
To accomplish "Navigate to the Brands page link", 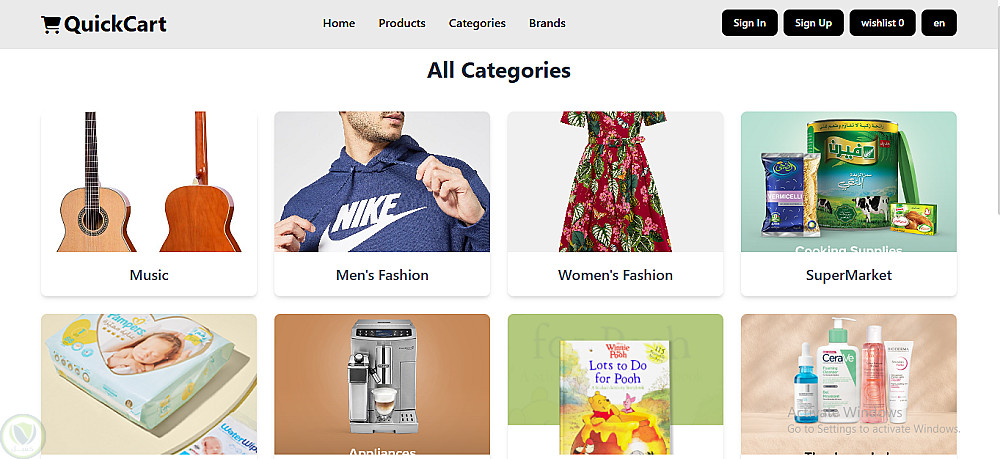I will 547,23.
